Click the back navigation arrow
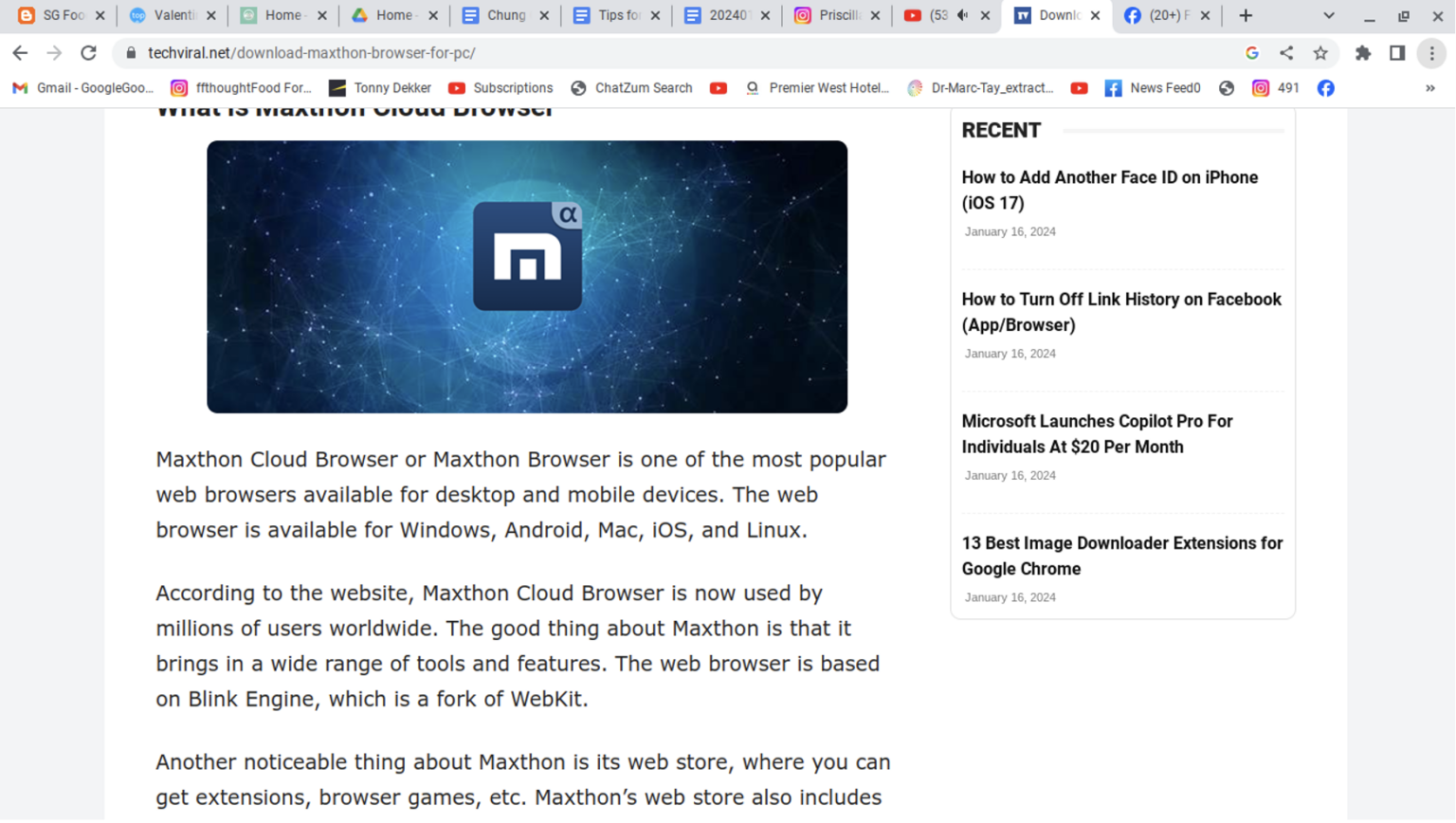Image resolution: width=1456 pixels, height=823 pixels. (20, 53)
